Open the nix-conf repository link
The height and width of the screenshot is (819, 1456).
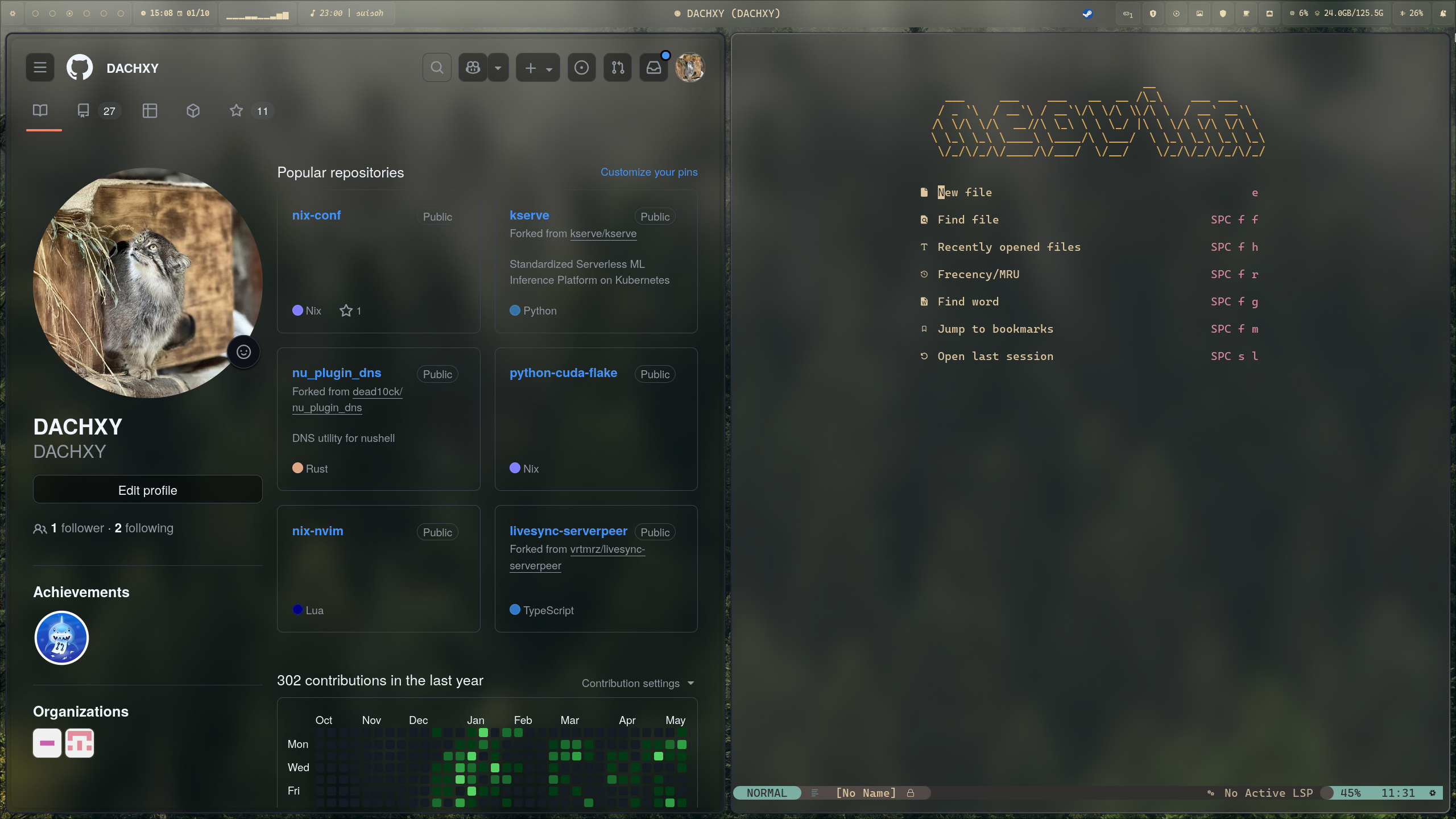point(316,215)
